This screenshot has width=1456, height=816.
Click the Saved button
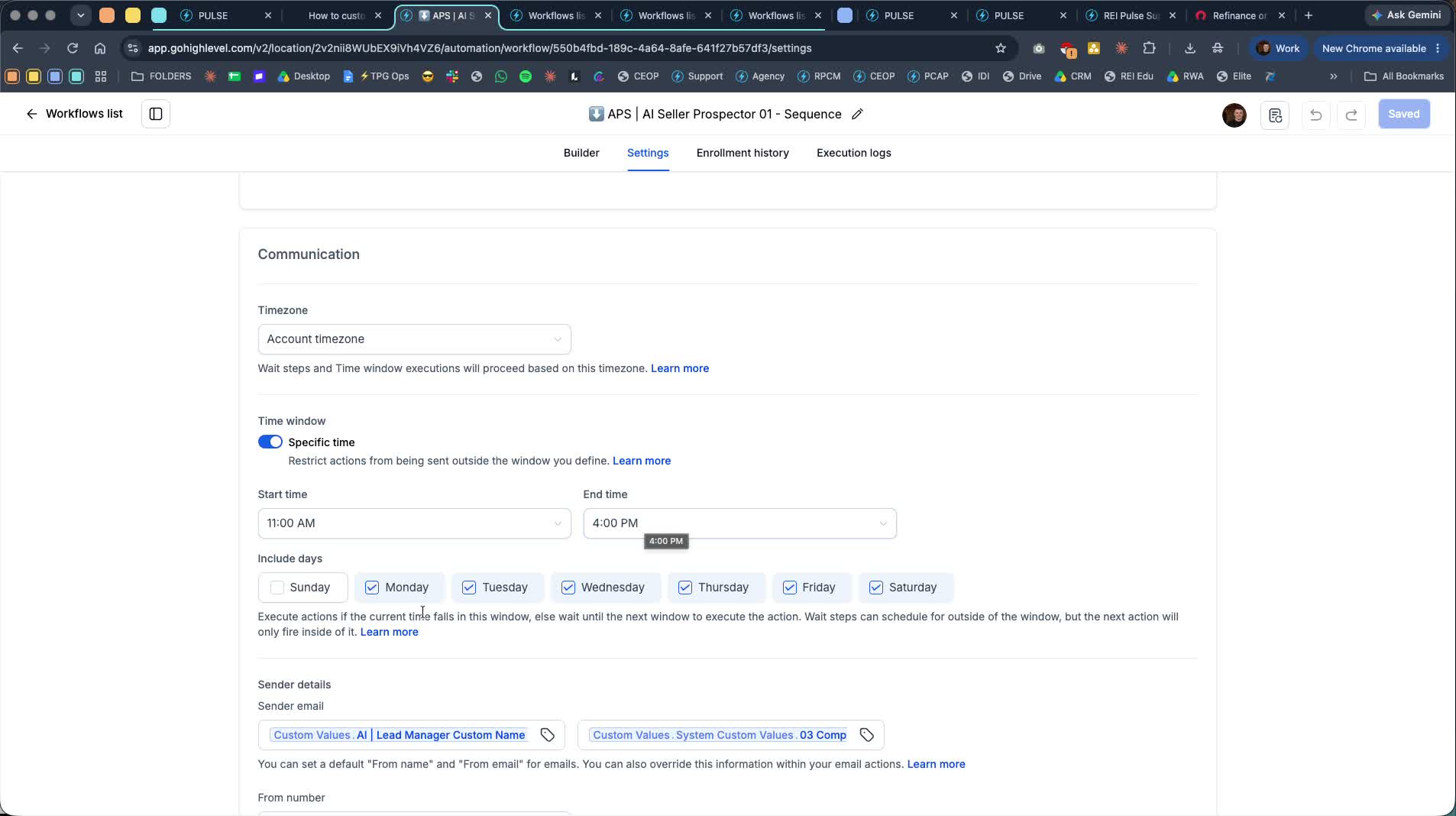pyautogui.click(x=1404, y=114)
